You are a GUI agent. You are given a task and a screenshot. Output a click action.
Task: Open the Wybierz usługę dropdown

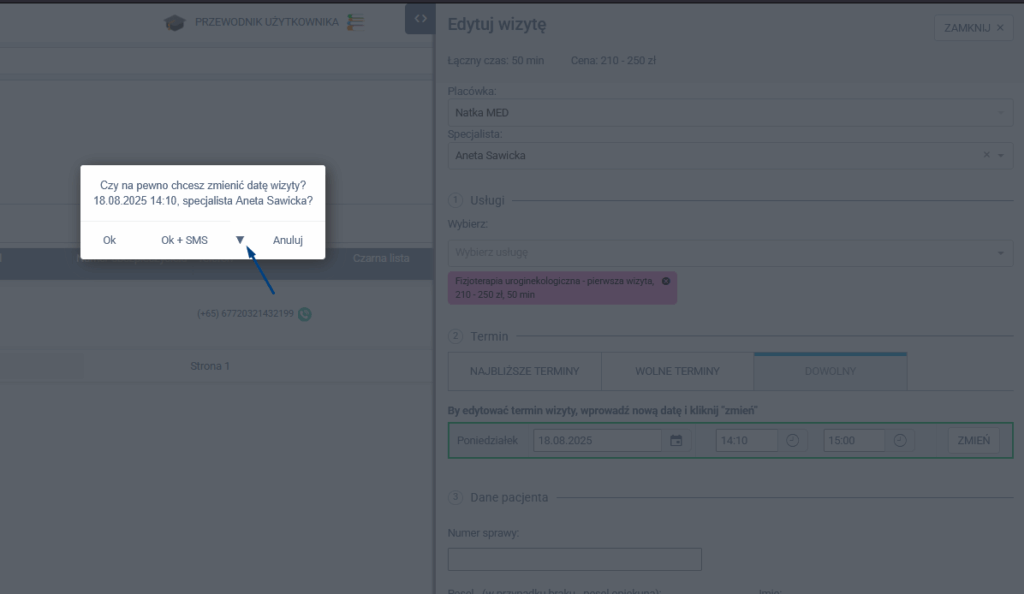click(x=1003, y=253)
